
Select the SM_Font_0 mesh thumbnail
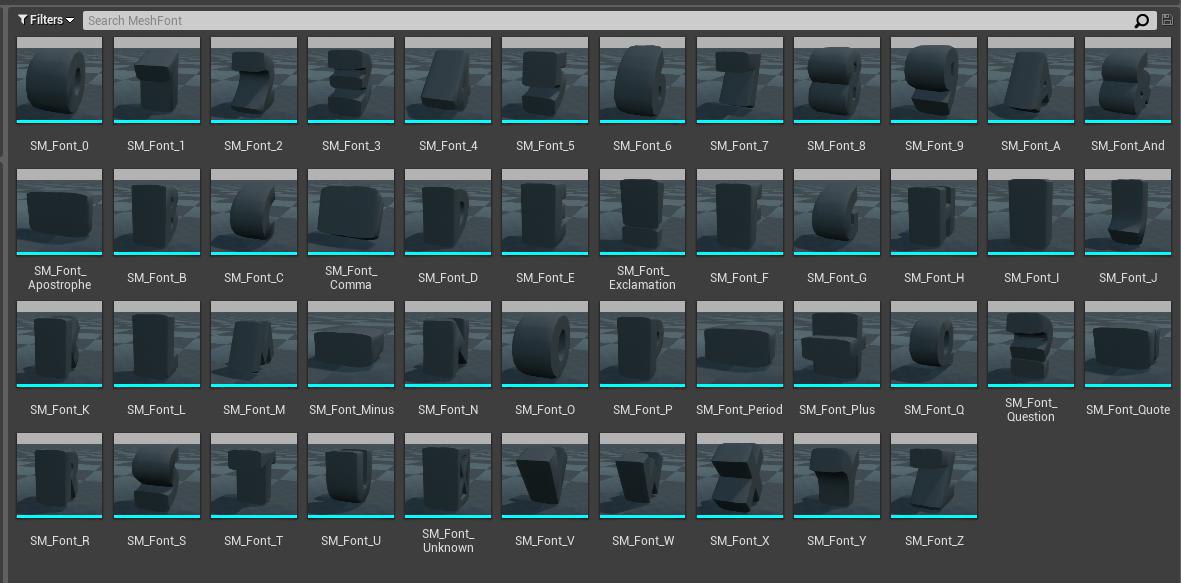60,80
